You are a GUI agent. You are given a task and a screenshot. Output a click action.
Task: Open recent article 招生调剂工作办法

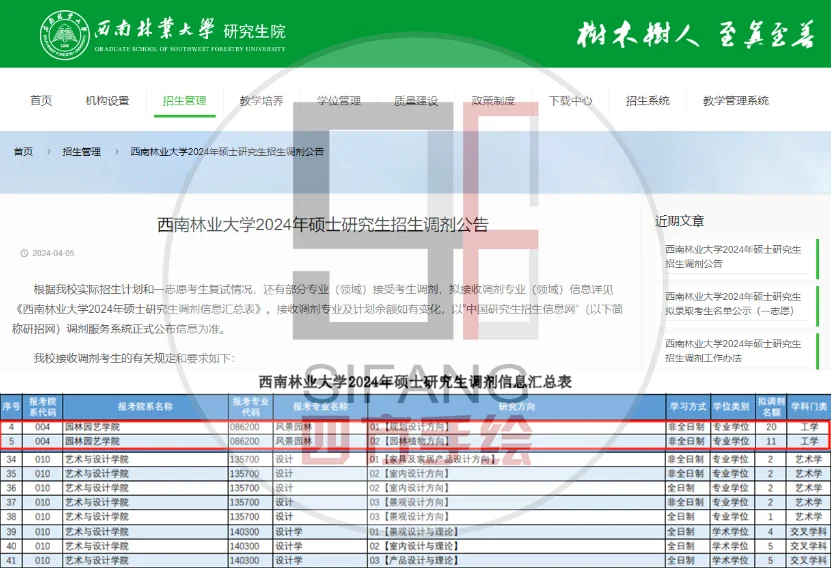pyautogui.click(x=733, y=351)
